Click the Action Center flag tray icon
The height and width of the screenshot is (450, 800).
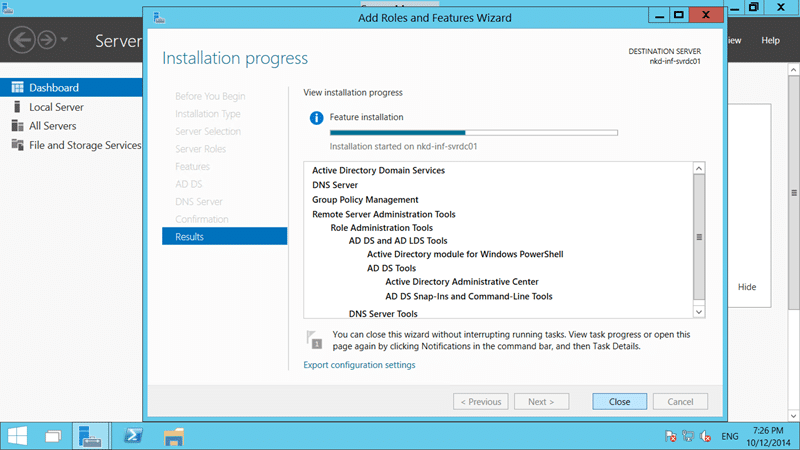point(670,436)
